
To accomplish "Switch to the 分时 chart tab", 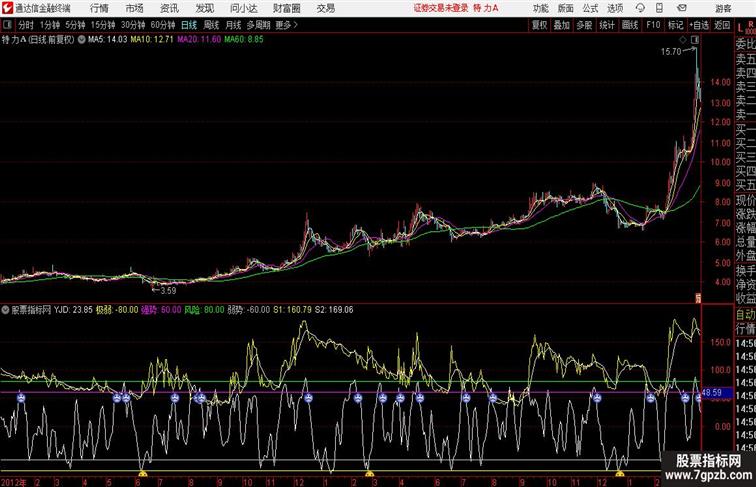I will tap(26, 25).
